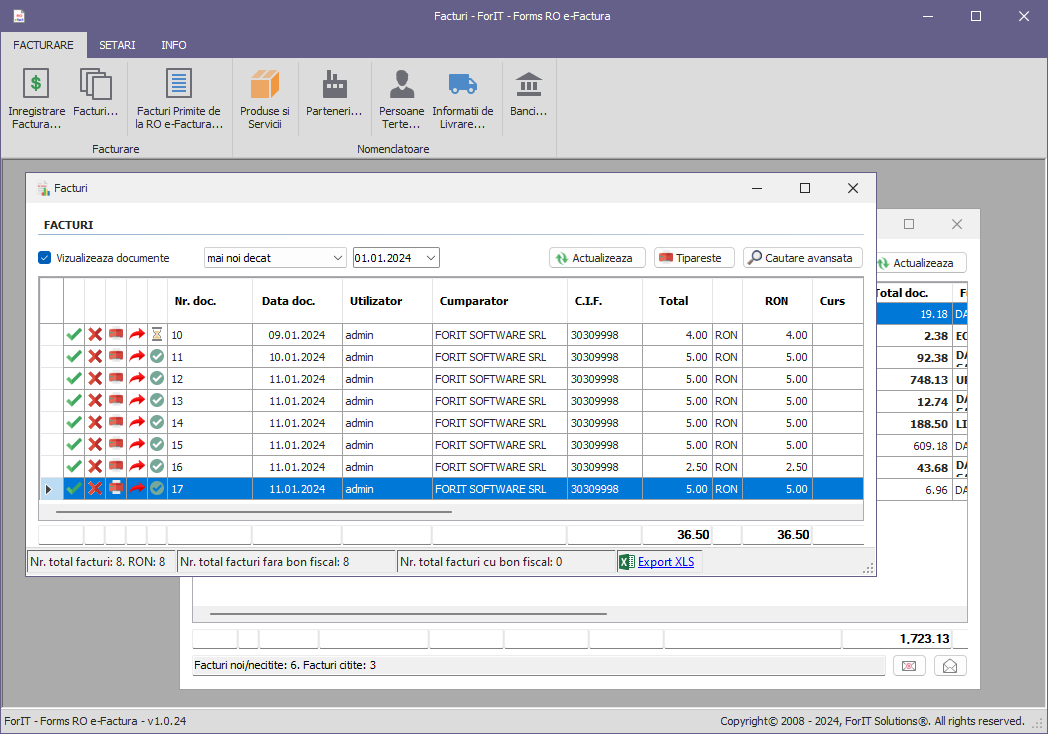1048x734 pixels.
Task: Open Persoane Terte from the ribbon
Action: (x=402, y=98)
